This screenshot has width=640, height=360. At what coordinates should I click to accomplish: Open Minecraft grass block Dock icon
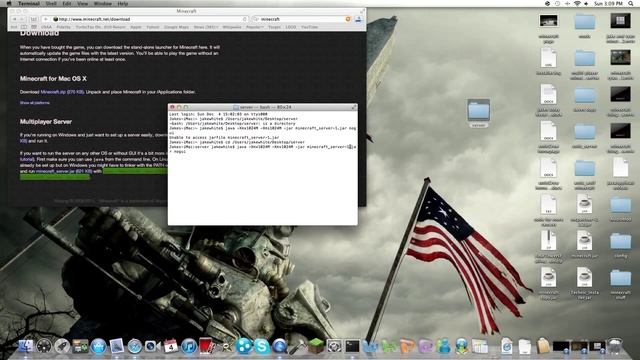[x=316, y=346]
